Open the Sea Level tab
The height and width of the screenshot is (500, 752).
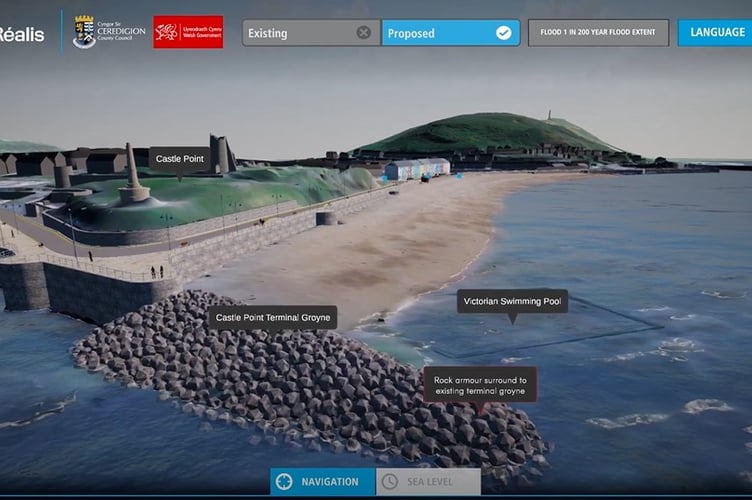428,481
